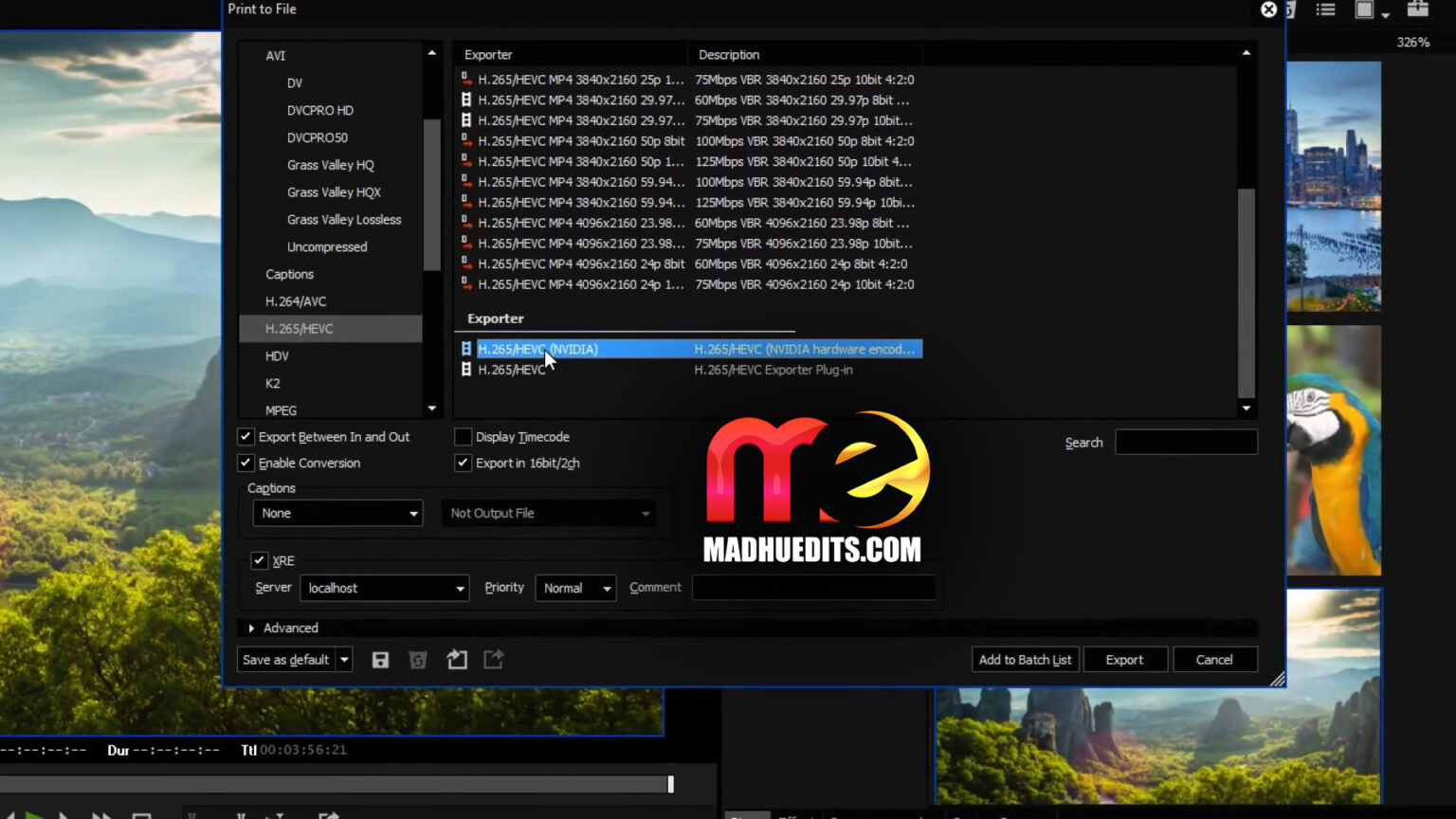Viewport: 1456px width, 819px height.
Task: Click the delete preset trash icon
Action: pos(418,659)
